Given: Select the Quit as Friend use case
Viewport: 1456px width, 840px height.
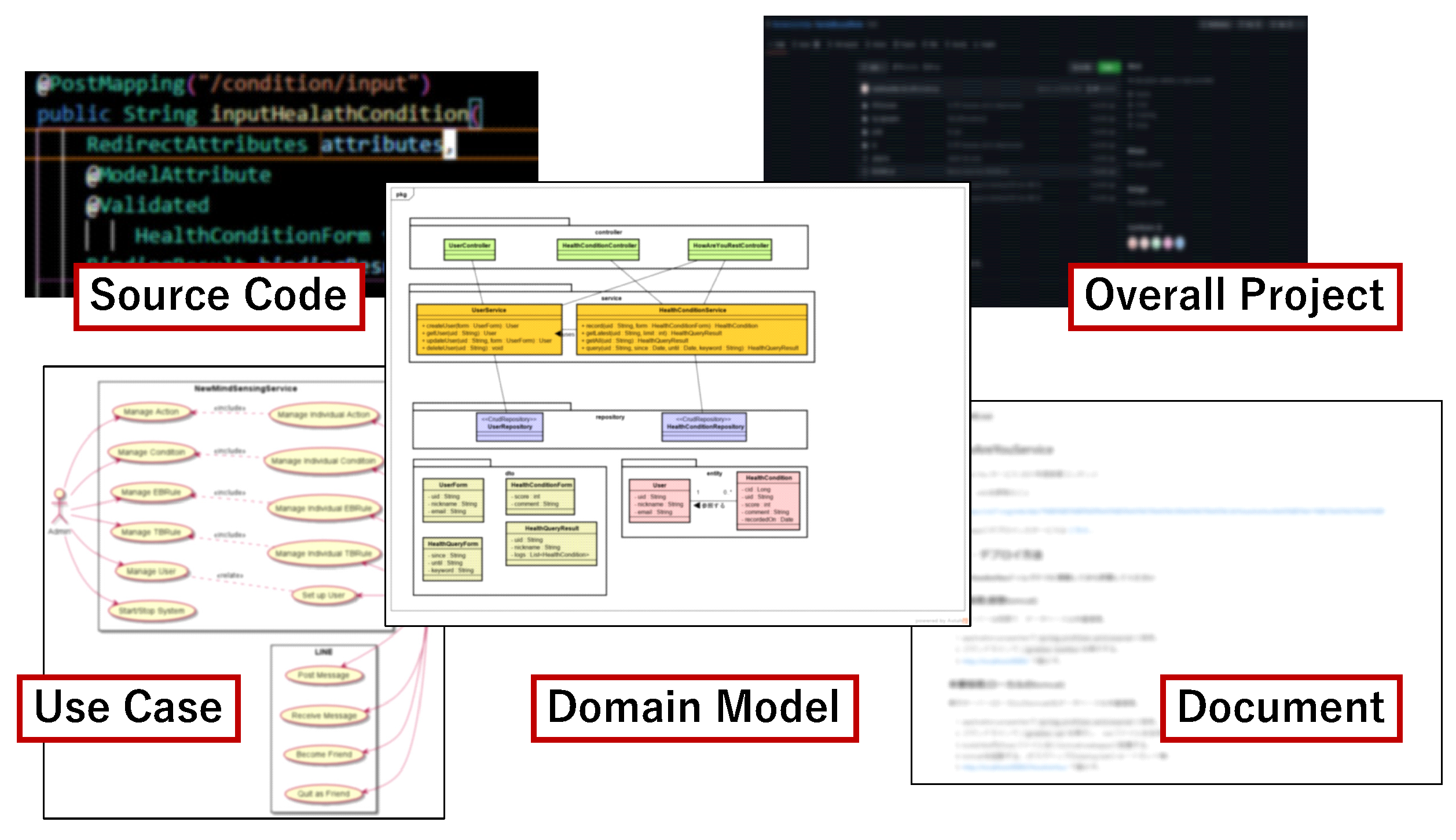Looking at the screenshot, I should [x=324, y=794].
